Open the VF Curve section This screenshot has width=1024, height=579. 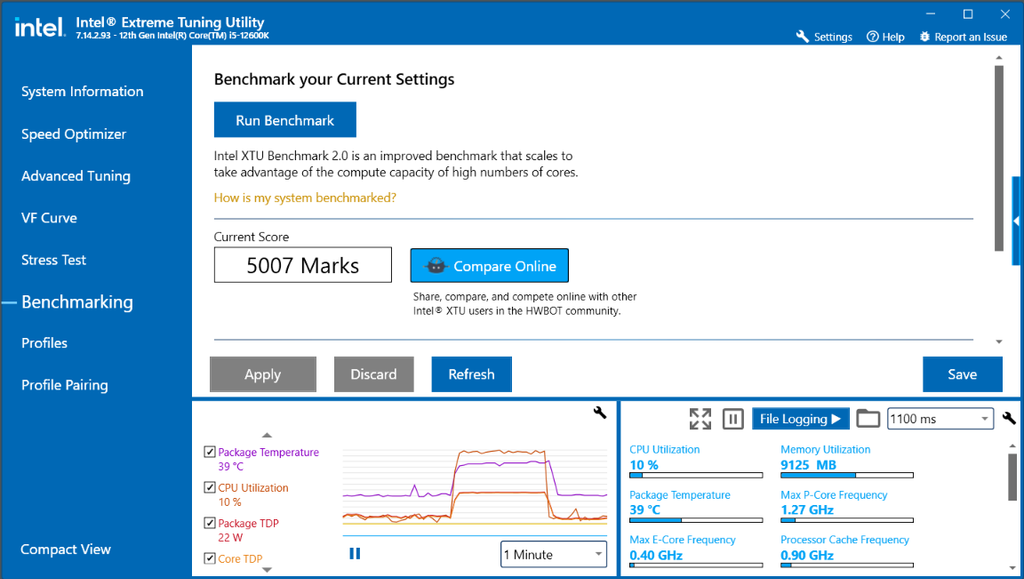click(x=49, y=218)
